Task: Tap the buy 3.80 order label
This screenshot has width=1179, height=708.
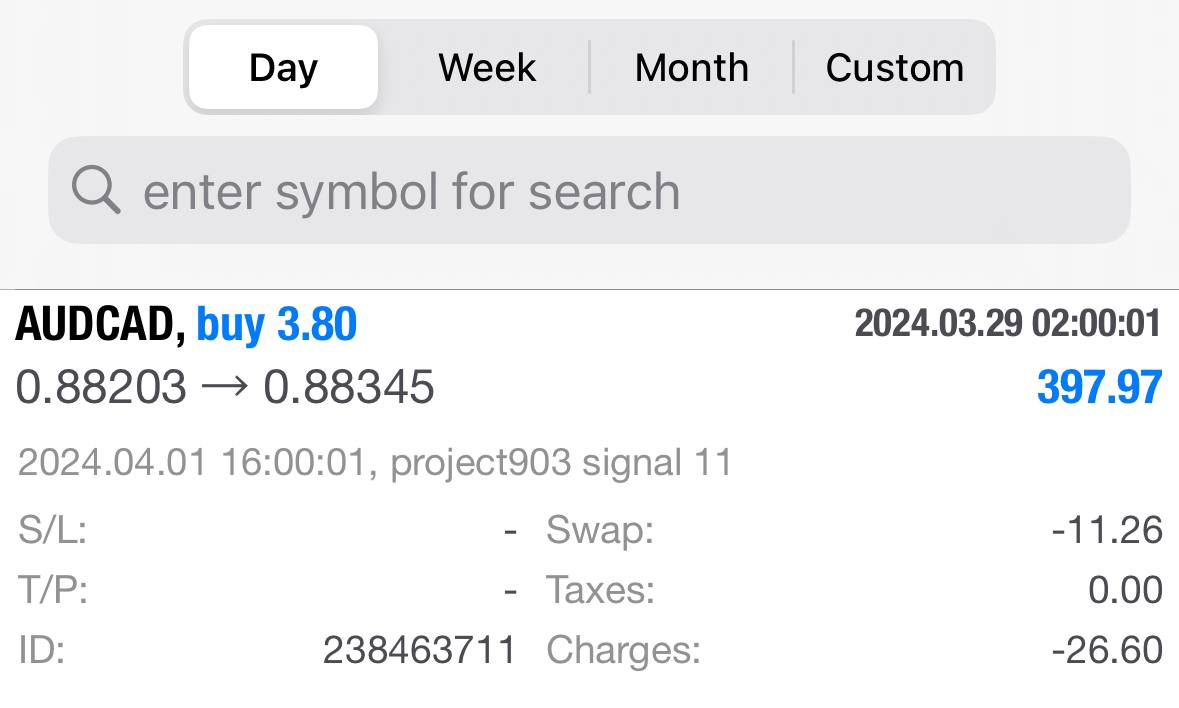Action: coord(276,324)
